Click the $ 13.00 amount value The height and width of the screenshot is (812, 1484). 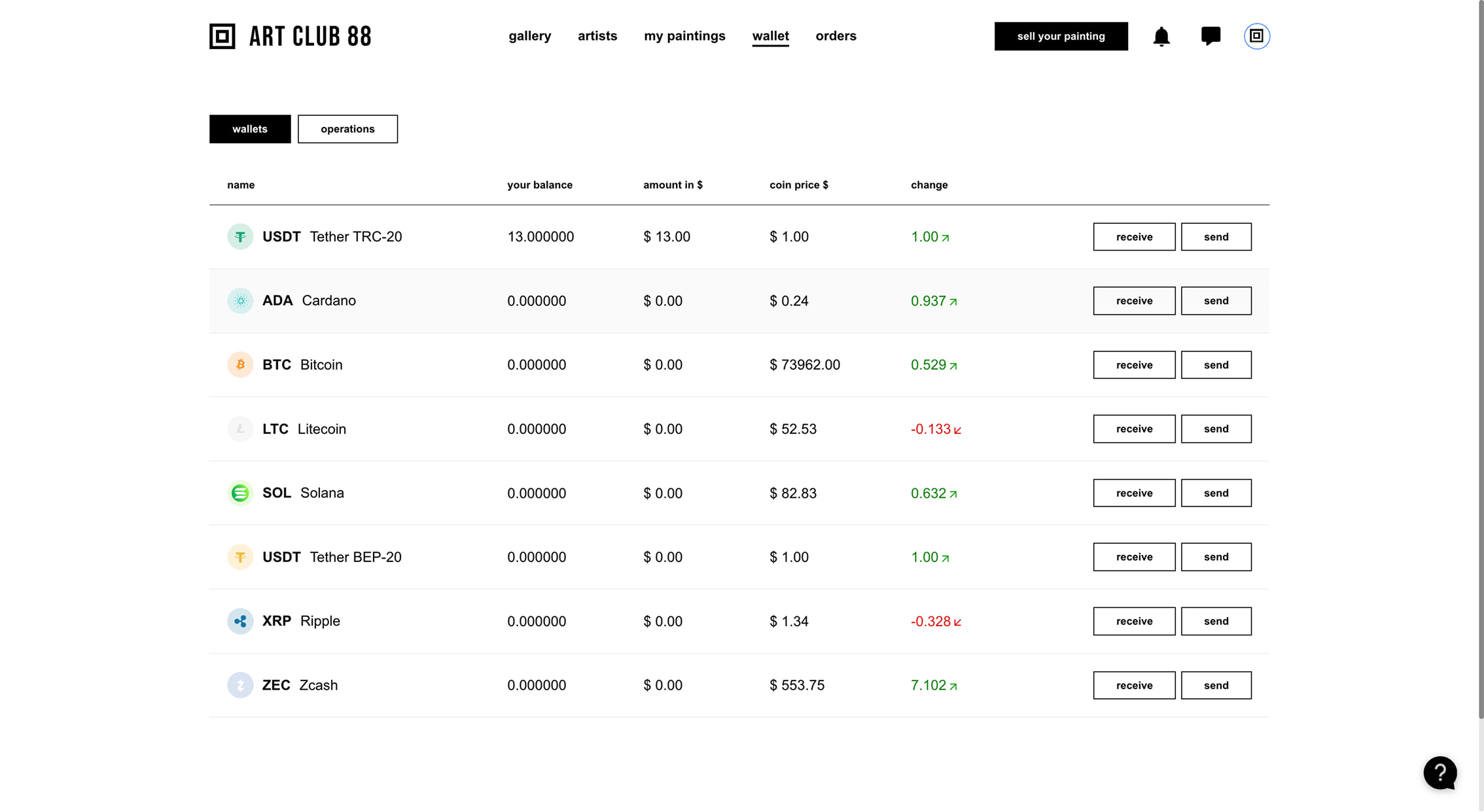click(x=667, y=237)
